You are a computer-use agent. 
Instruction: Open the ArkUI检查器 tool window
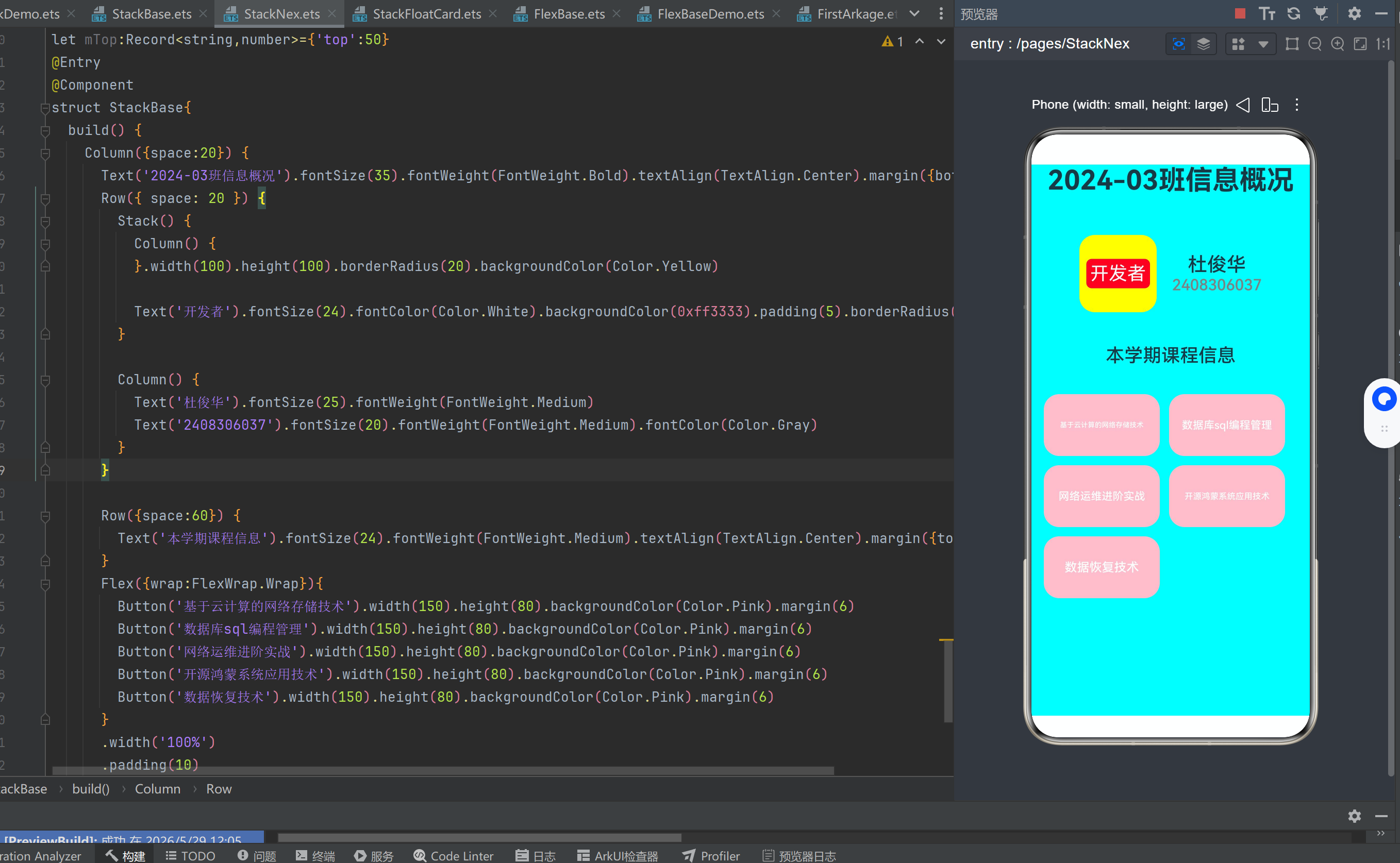[x=618, y=856]
